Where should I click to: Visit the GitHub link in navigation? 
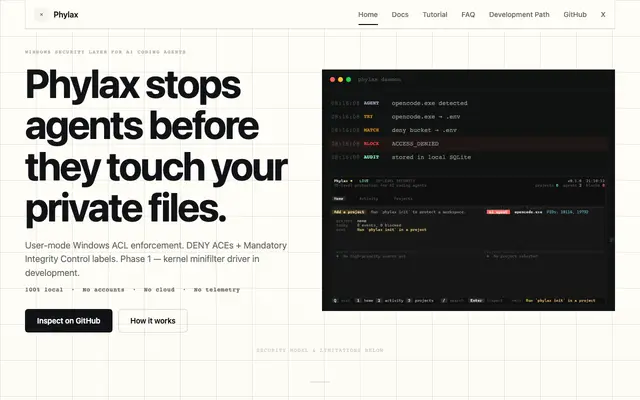575,15
